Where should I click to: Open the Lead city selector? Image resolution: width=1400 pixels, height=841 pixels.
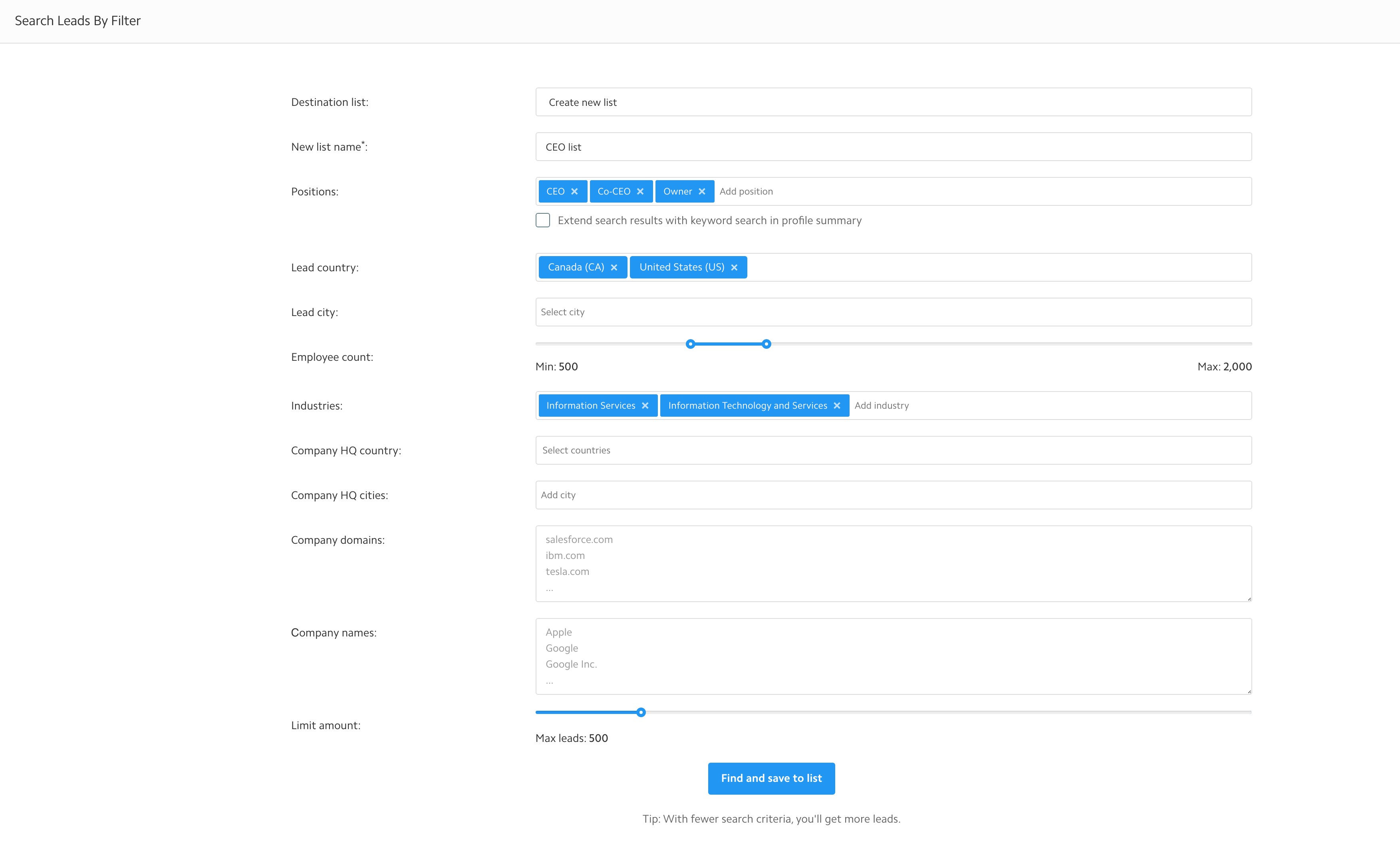pyautogui.click(x=894, y=312)
